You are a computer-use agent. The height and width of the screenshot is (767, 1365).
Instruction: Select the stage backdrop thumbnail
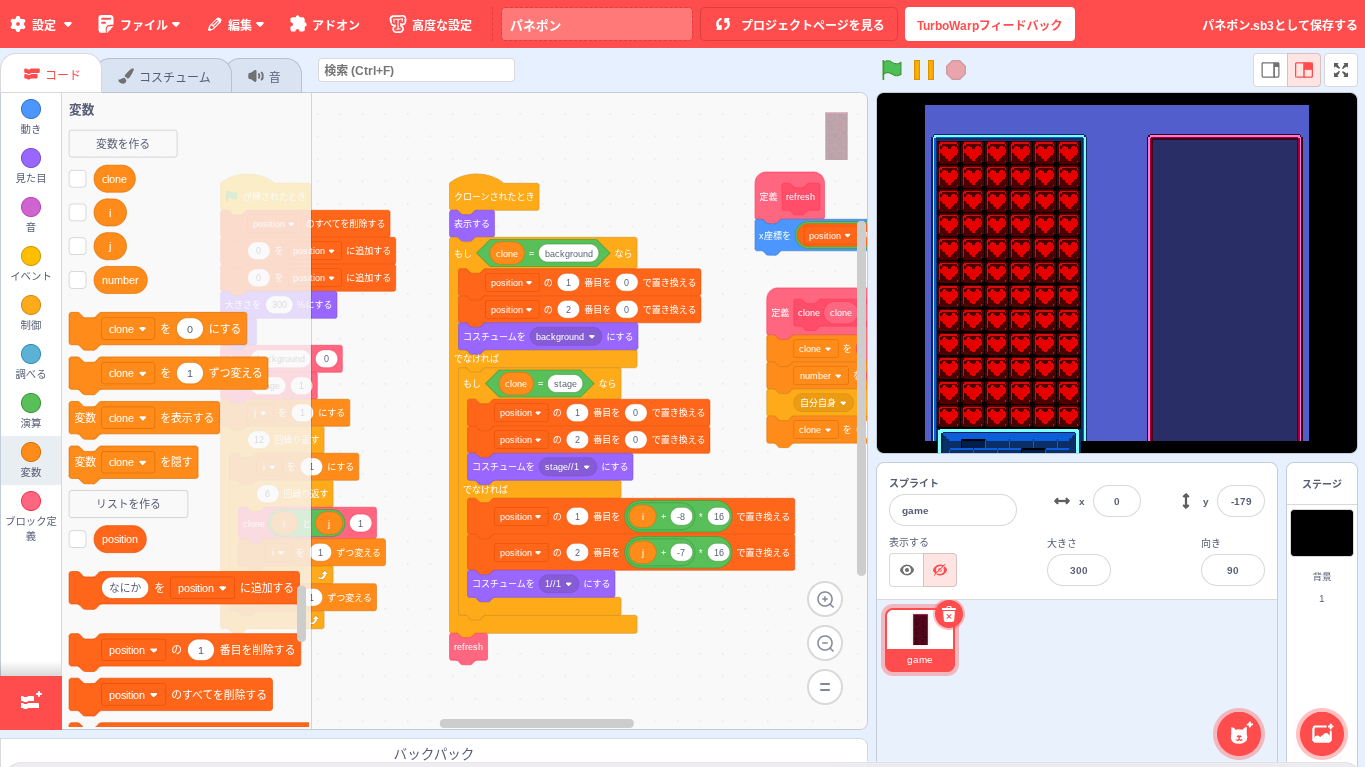[1322, 533]
